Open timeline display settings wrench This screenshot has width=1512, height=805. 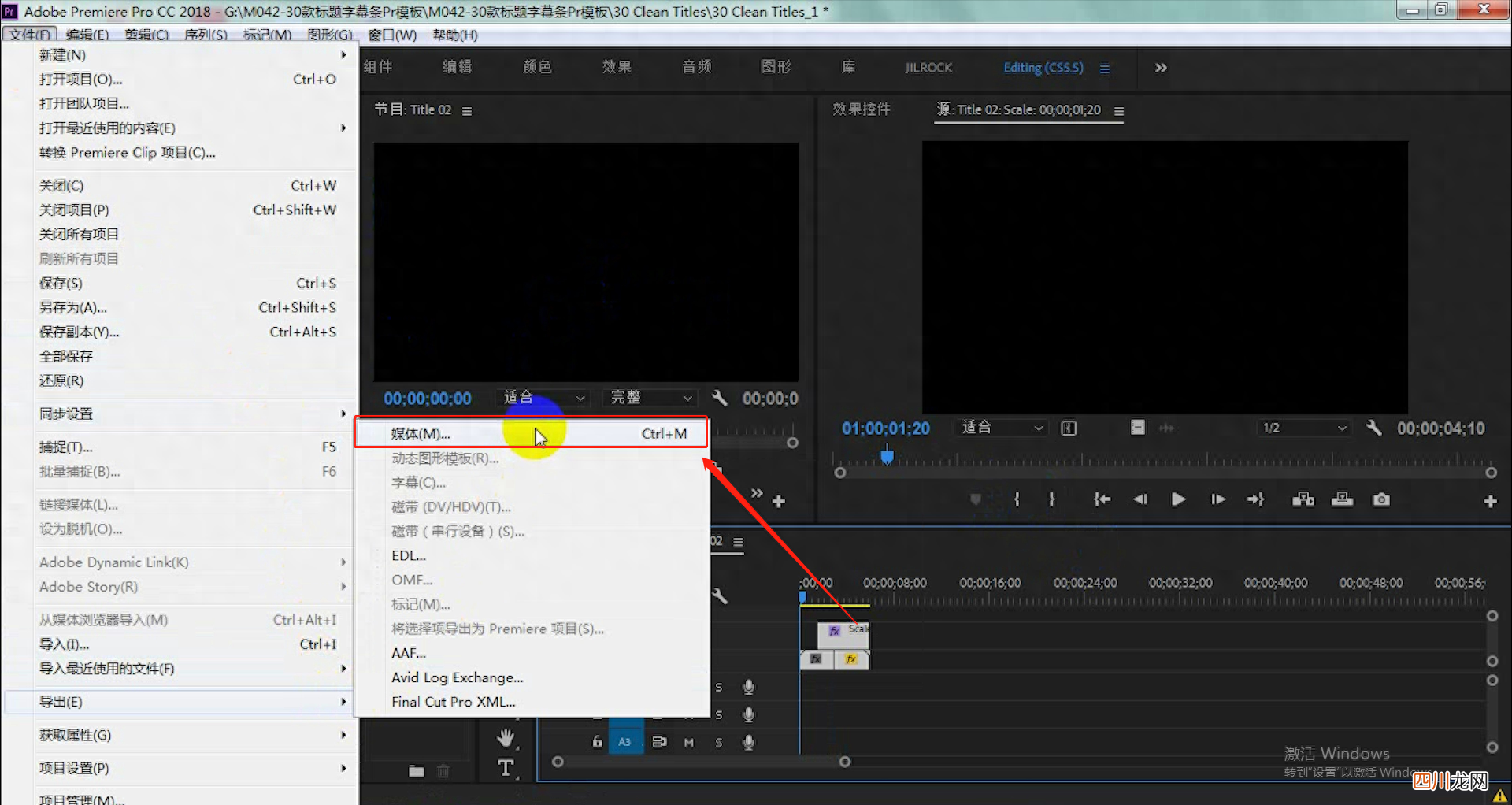(x=719, y=595)
